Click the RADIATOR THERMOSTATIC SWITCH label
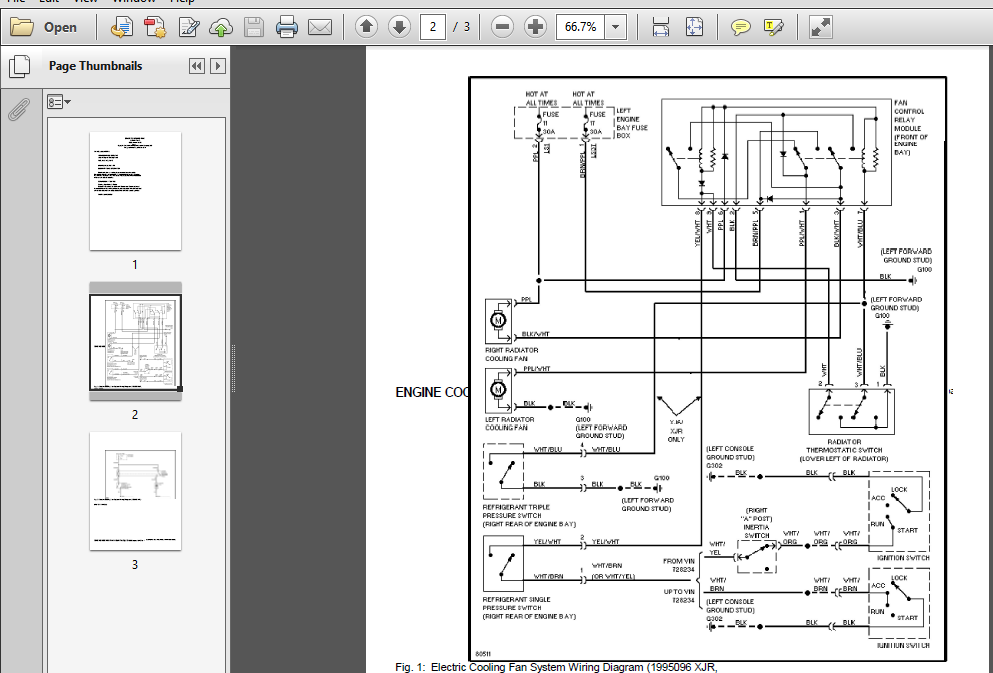 pos(844,450)
